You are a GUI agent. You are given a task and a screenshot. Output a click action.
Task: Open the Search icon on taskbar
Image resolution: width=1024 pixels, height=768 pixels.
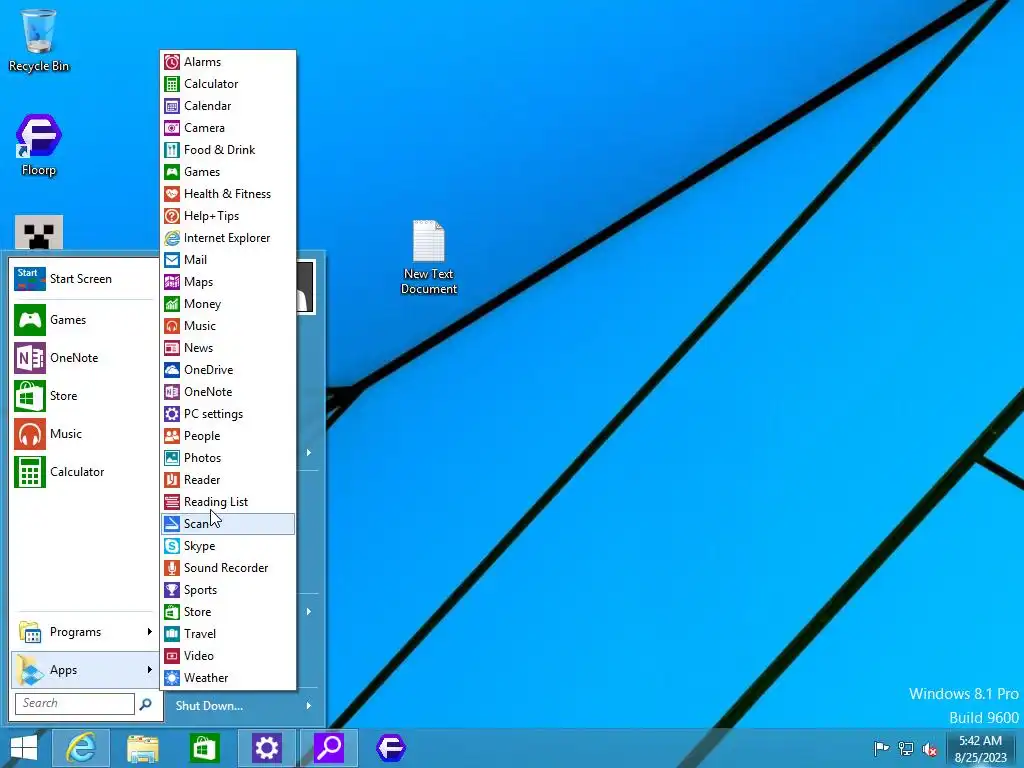[x=328, y=748]
